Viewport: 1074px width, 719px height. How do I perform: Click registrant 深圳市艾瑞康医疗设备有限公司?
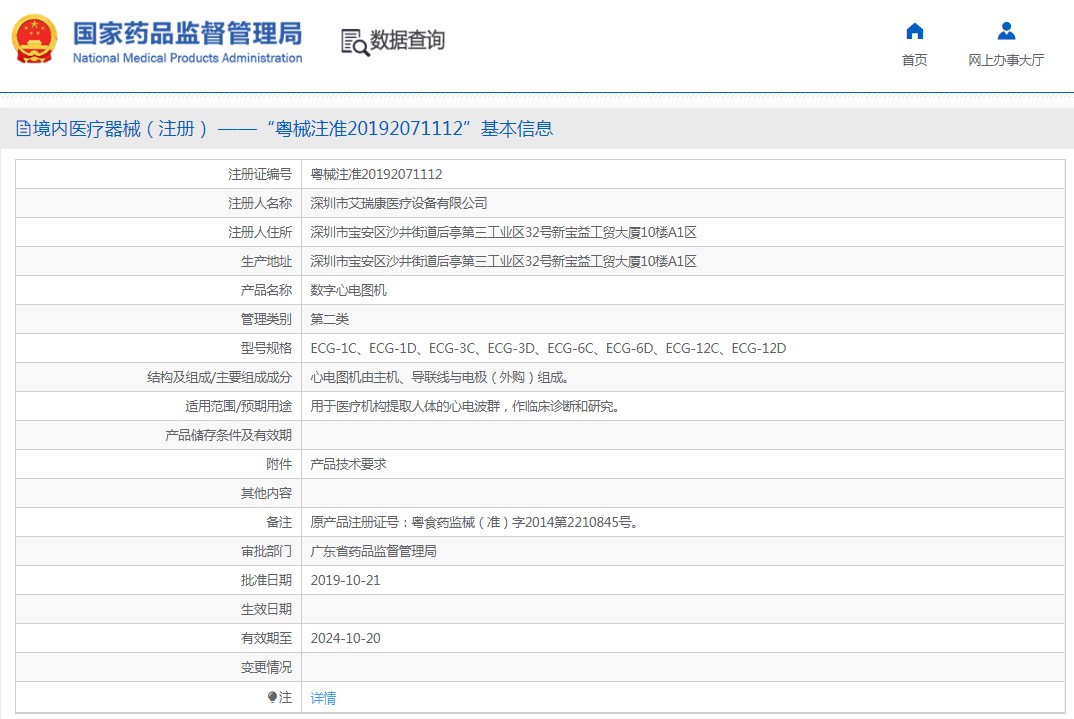tap(399, 203)
